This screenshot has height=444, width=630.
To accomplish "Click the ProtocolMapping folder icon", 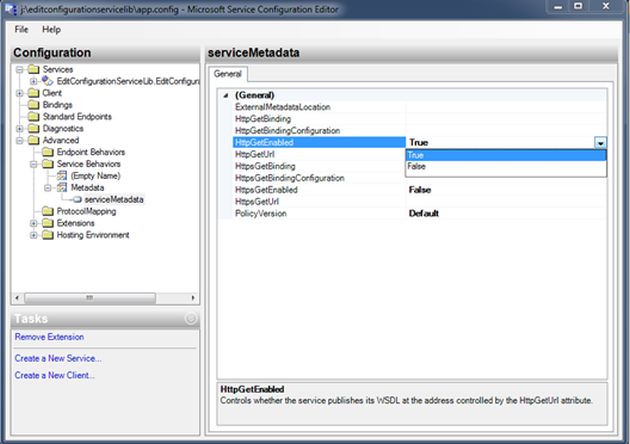I will coord(48,211).
